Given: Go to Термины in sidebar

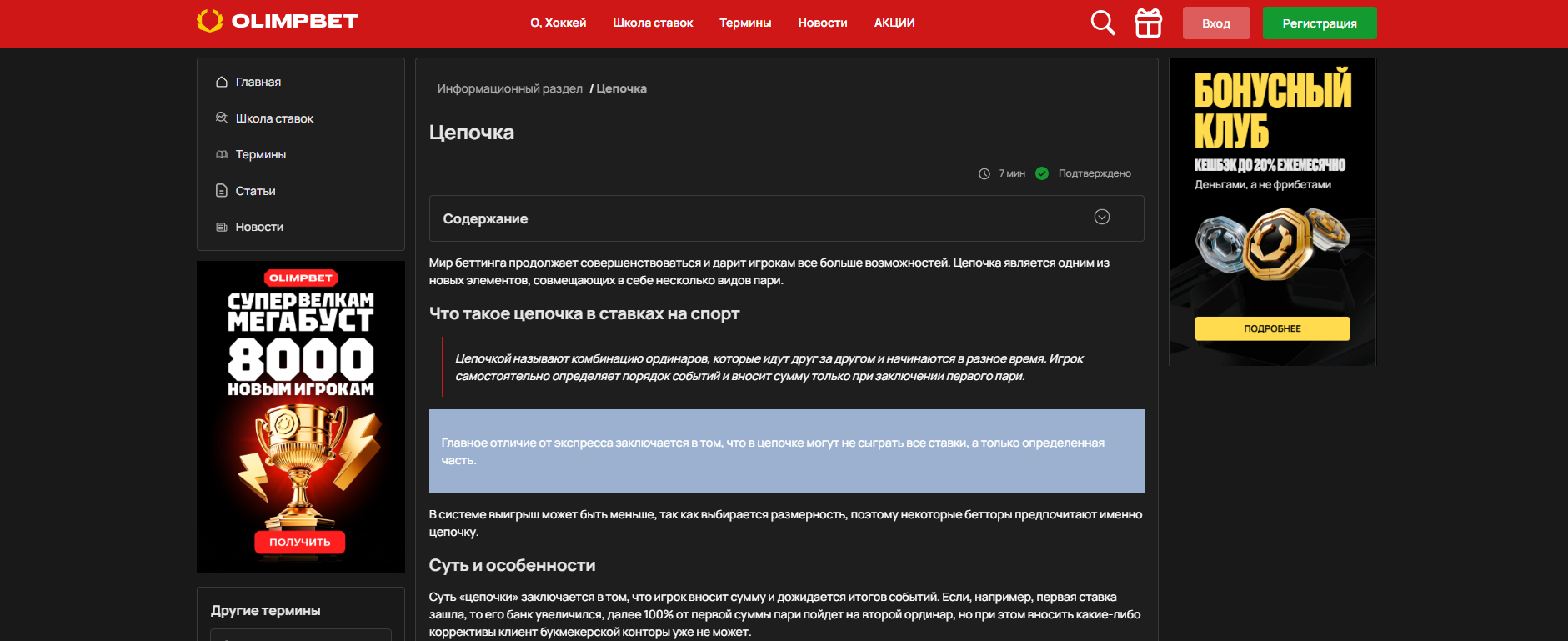Looking at the screenshot, I should (x=261, y=154).
